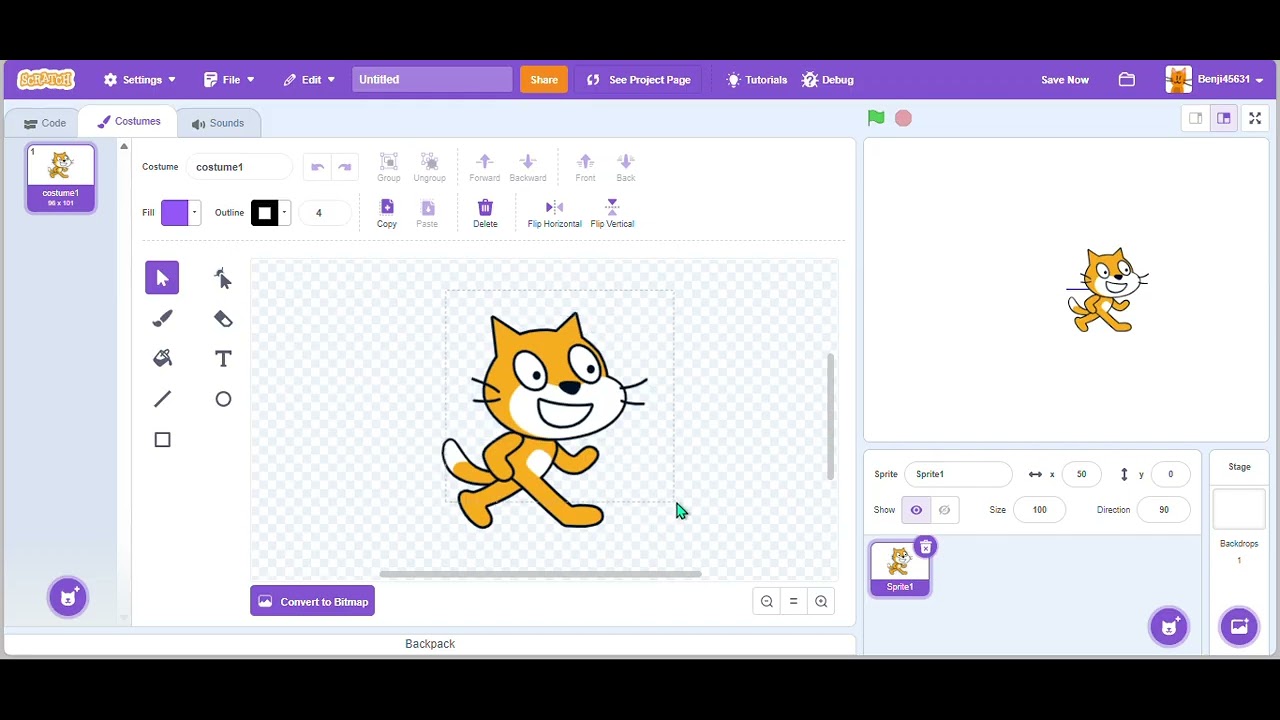Select the Reshape tool
Viewport: 1280px width, 720px height.
[x=223, y=278]
